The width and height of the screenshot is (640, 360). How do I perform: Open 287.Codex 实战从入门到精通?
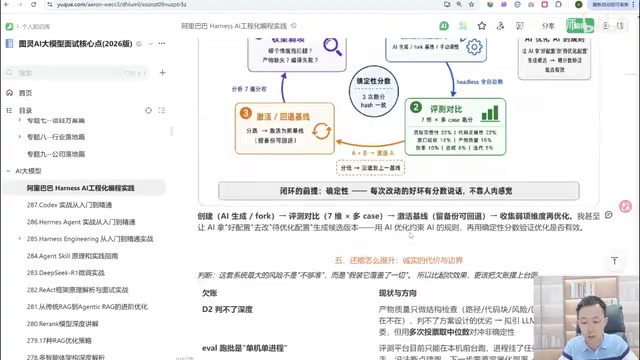coord(69,205)
